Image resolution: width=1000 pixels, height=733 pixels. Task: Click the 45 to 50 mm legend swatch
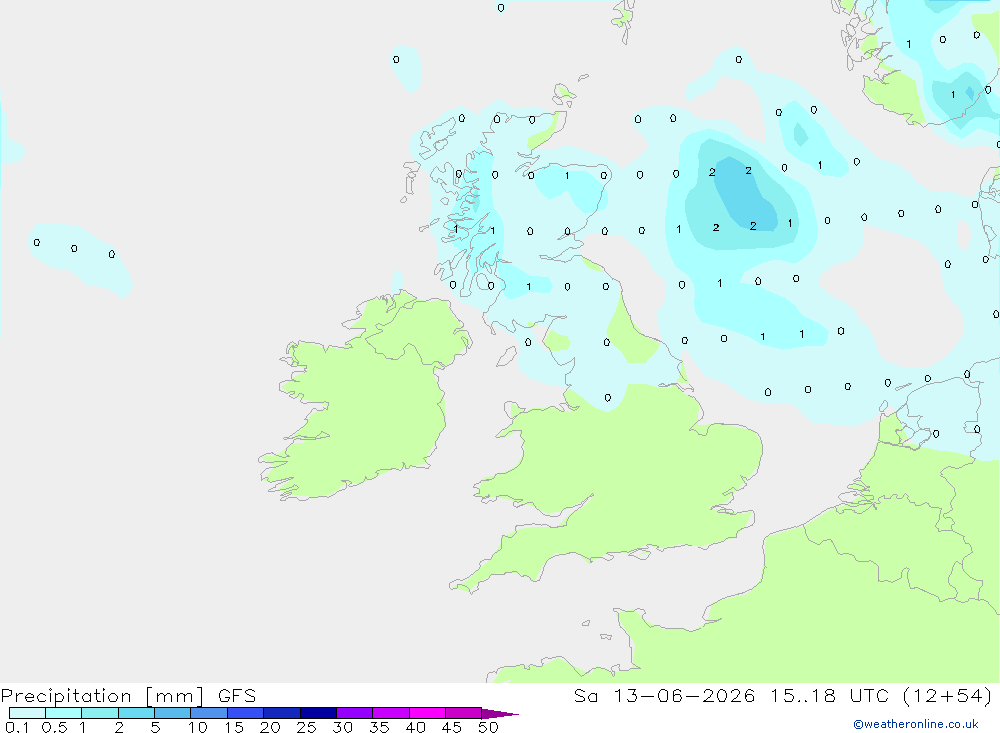[464, 713]
